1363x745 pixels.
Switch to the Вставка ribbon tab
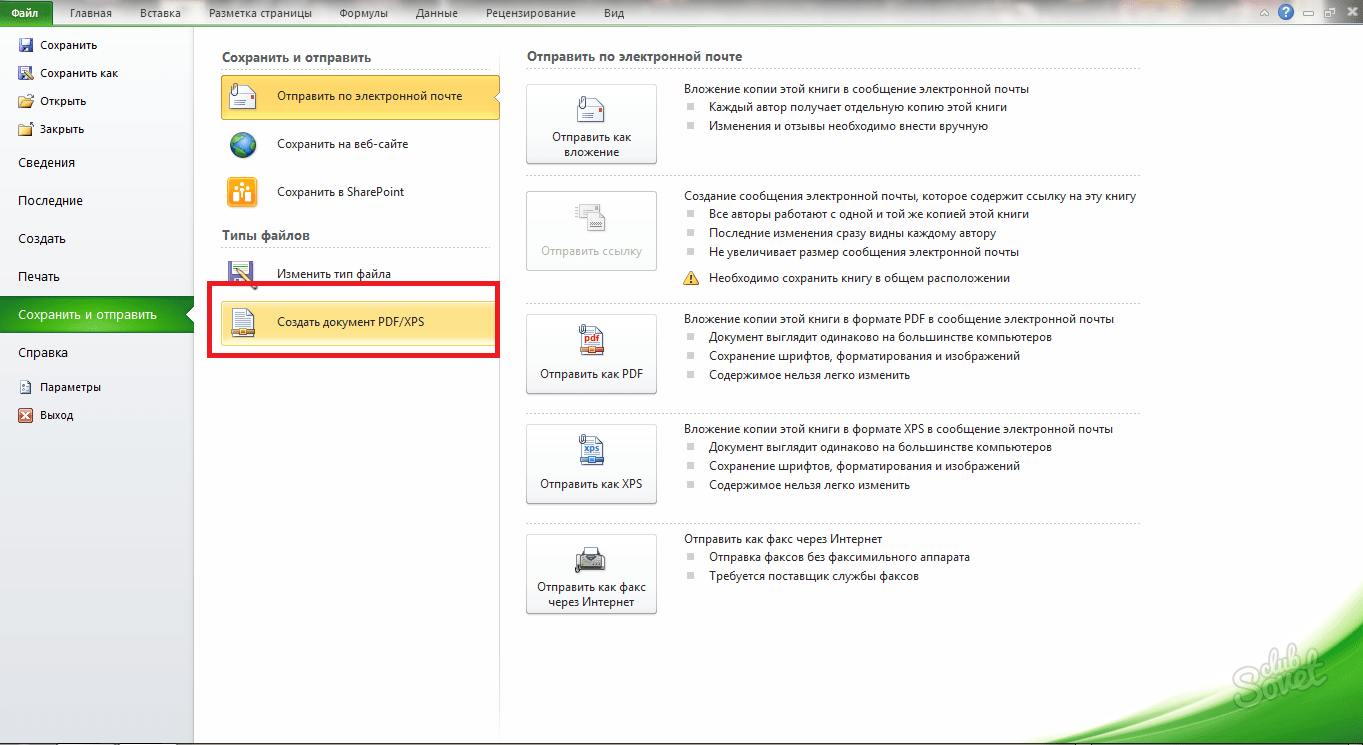coord(160,13)
